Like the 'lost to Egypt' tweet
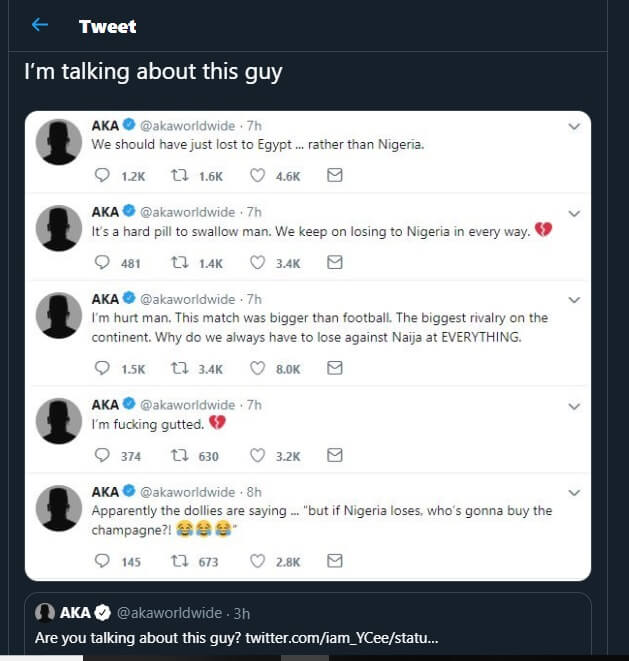629x661 pixels. click(258, 175)
